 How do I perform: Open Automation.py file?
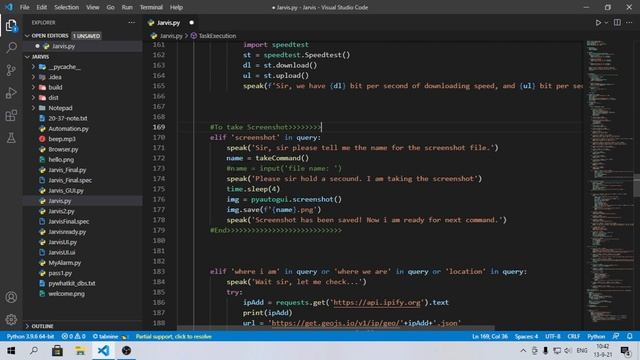(x=68, y=129)
